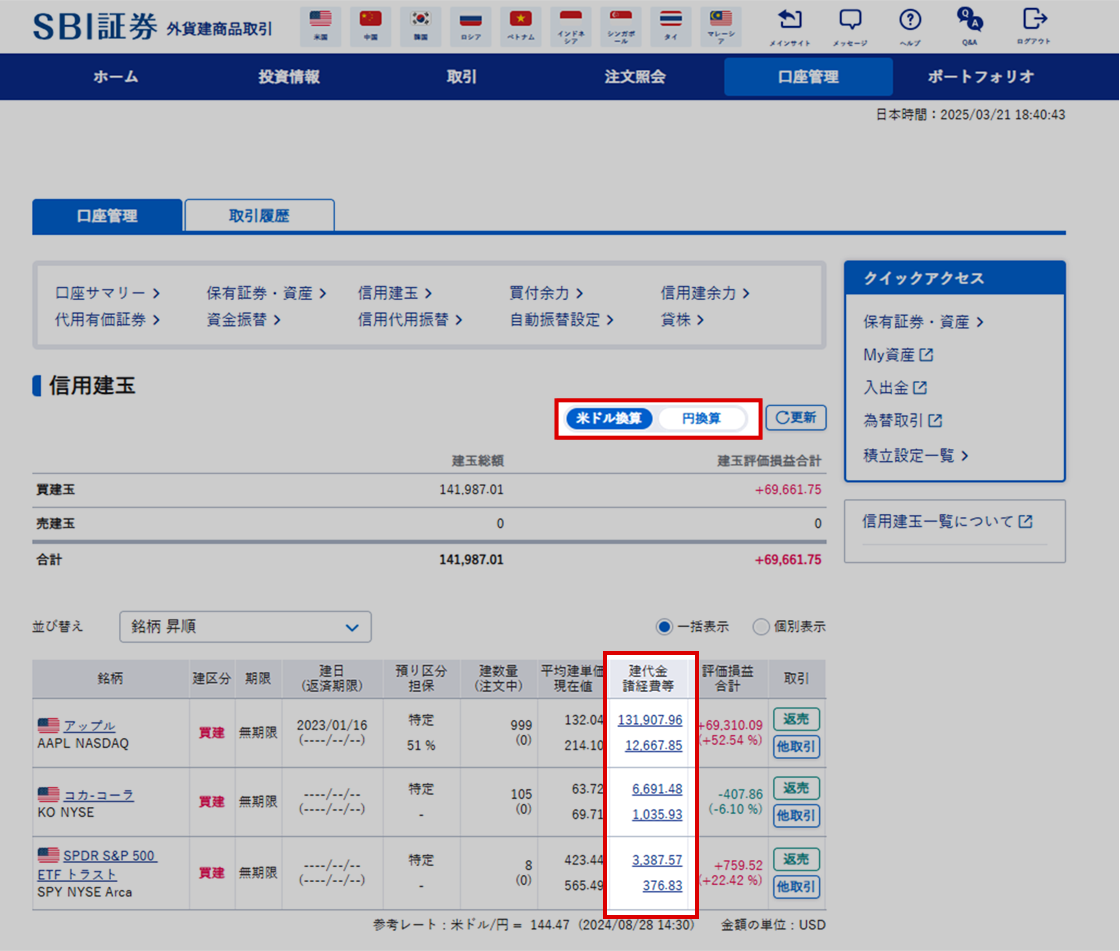Click 返売 for SPDR S&P 500 row
Image resolution: width=1120 pixels, height=951 pixels.
click(796, 859)
